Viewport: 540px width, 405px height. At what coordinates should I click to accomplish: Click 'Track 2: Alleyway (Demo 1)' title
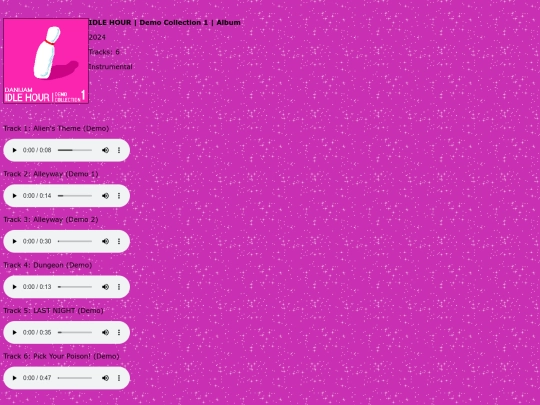[x=51, y=174]
